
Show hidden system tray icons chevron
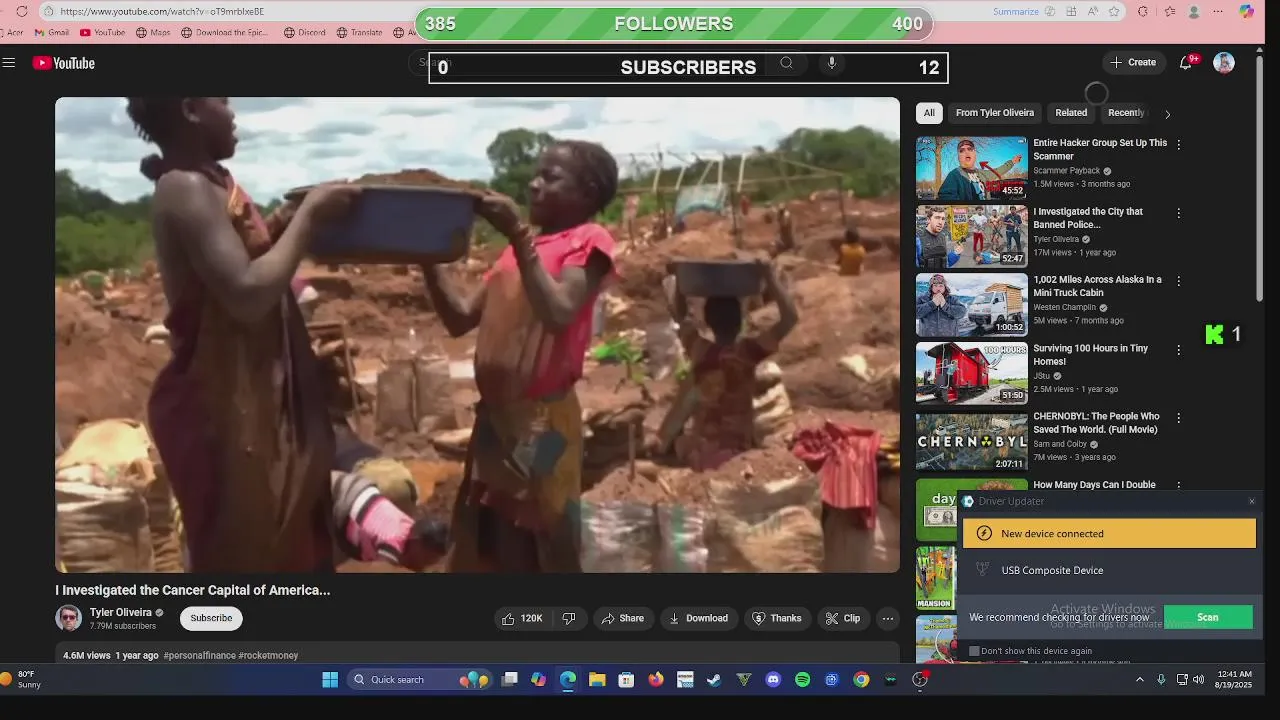[x=1139, y=680]
